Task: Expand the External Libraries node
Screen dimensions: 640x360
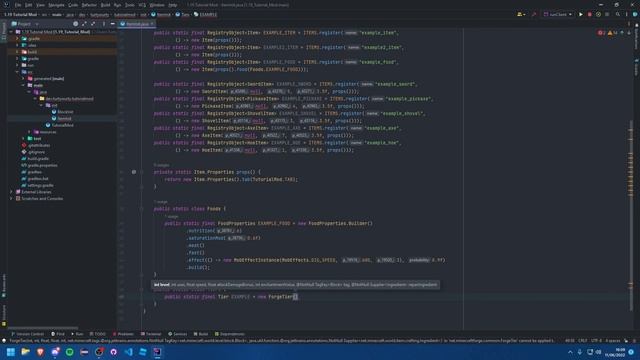Action: tap(11, 192)
